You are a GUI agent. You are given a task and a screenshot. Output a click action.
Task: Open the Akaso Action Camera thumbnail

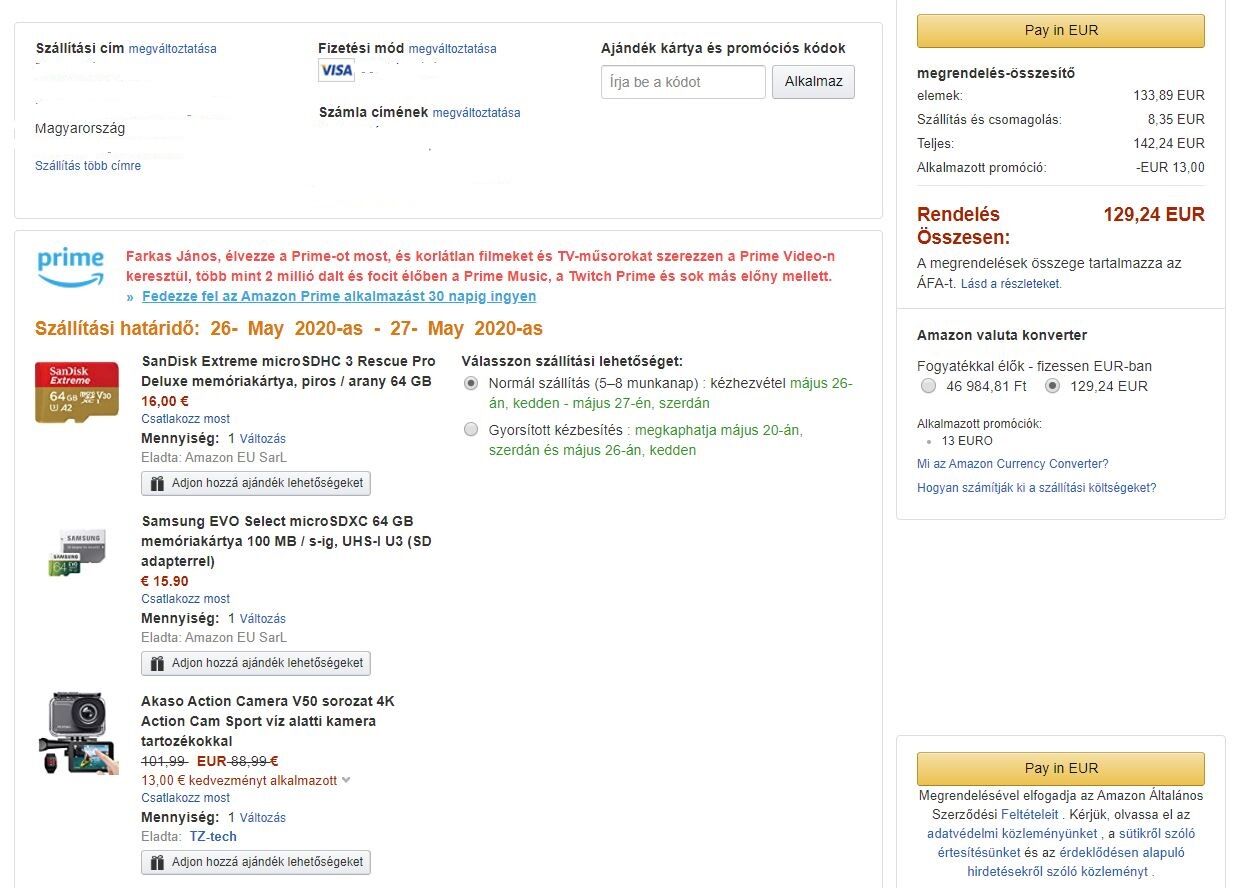coord(77,734)
